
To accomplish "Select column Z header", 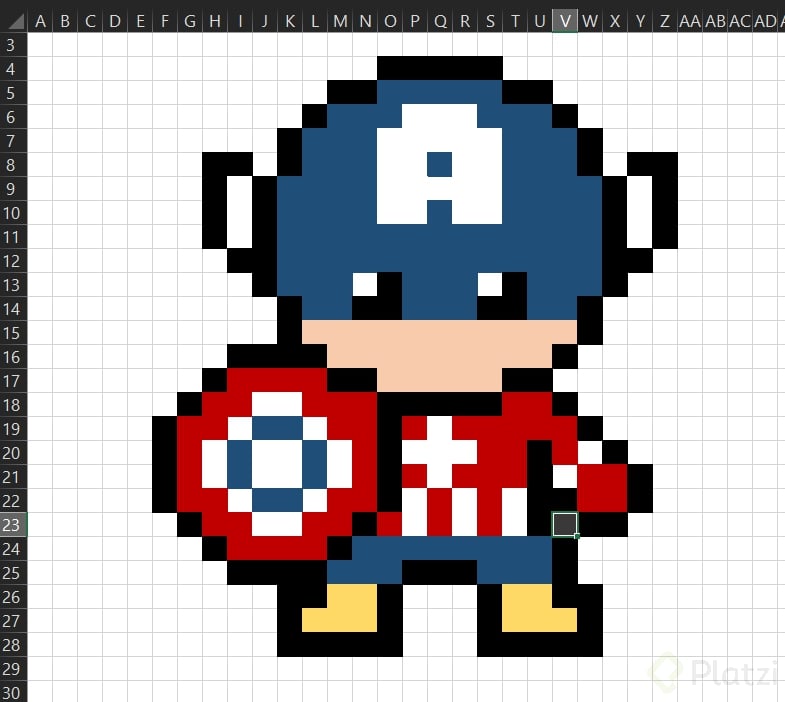I will tap(665, 22).
